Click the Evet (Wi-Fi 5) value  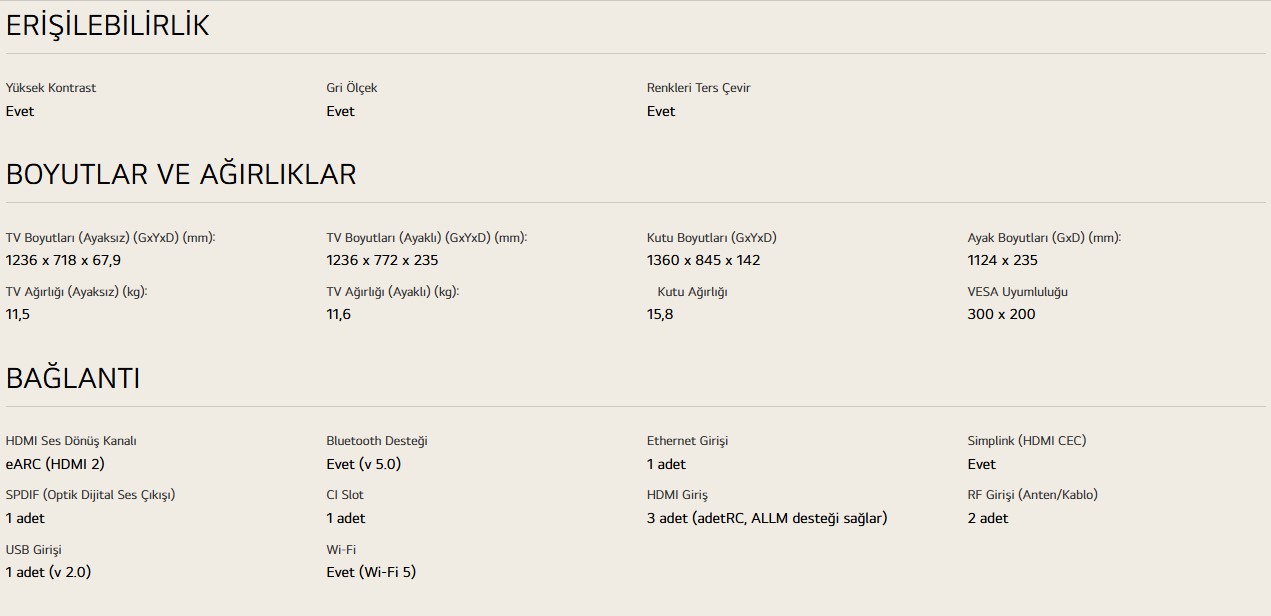tap(371, 572)
